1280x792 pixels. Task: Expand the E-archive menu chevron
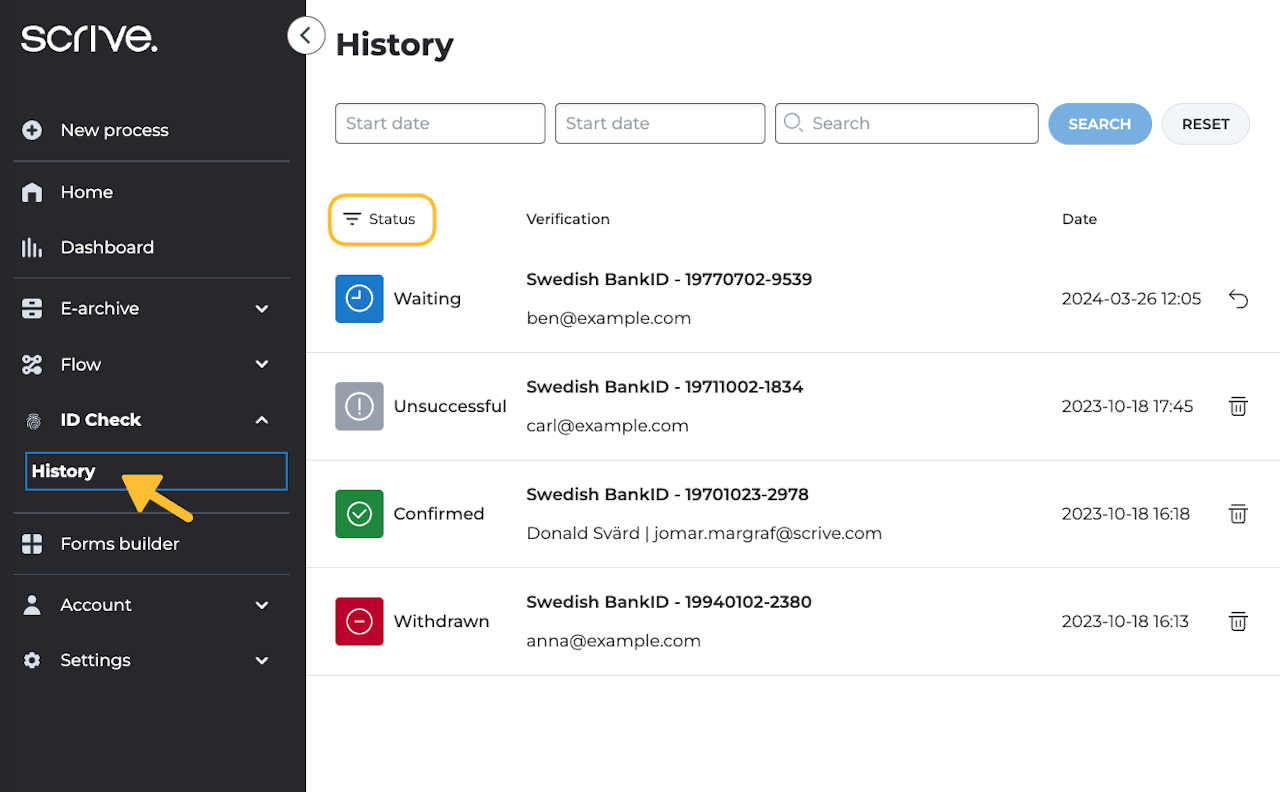262,309
